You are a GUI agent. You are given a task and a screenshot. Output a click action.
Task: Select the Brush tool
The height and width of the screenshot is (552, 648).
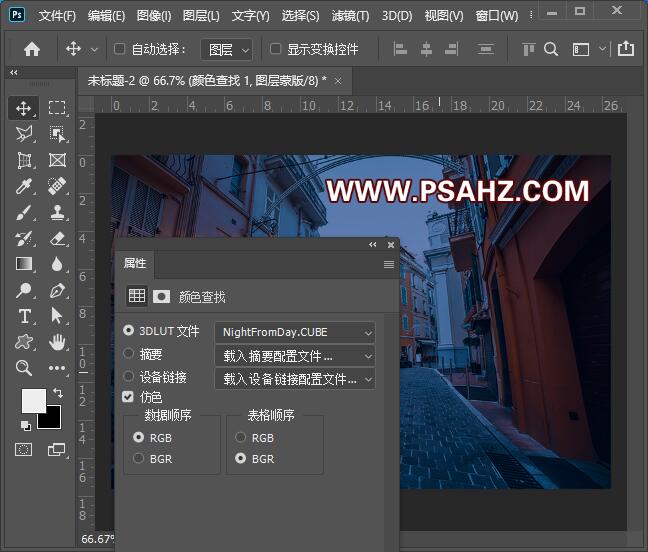click(x=24, y=213)
